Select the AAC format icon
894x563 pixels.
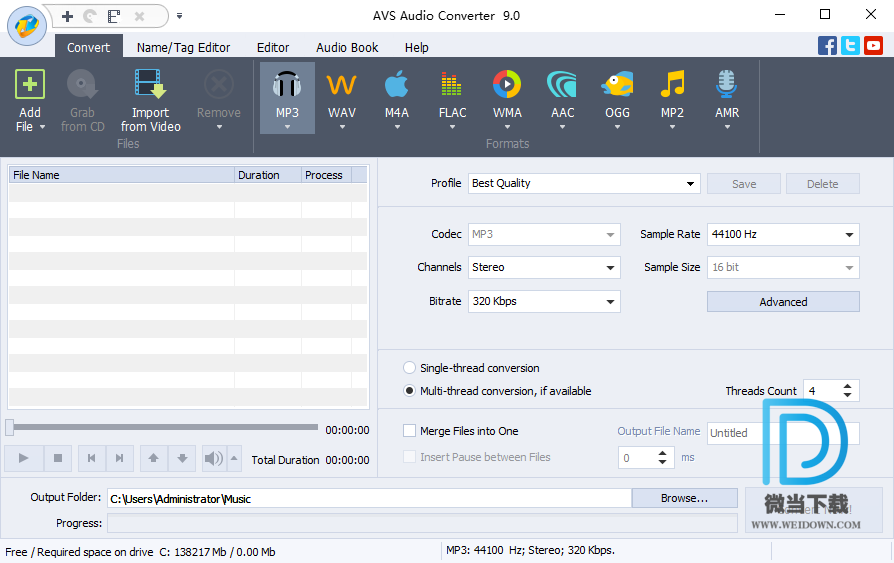click(x=562, y=84)
